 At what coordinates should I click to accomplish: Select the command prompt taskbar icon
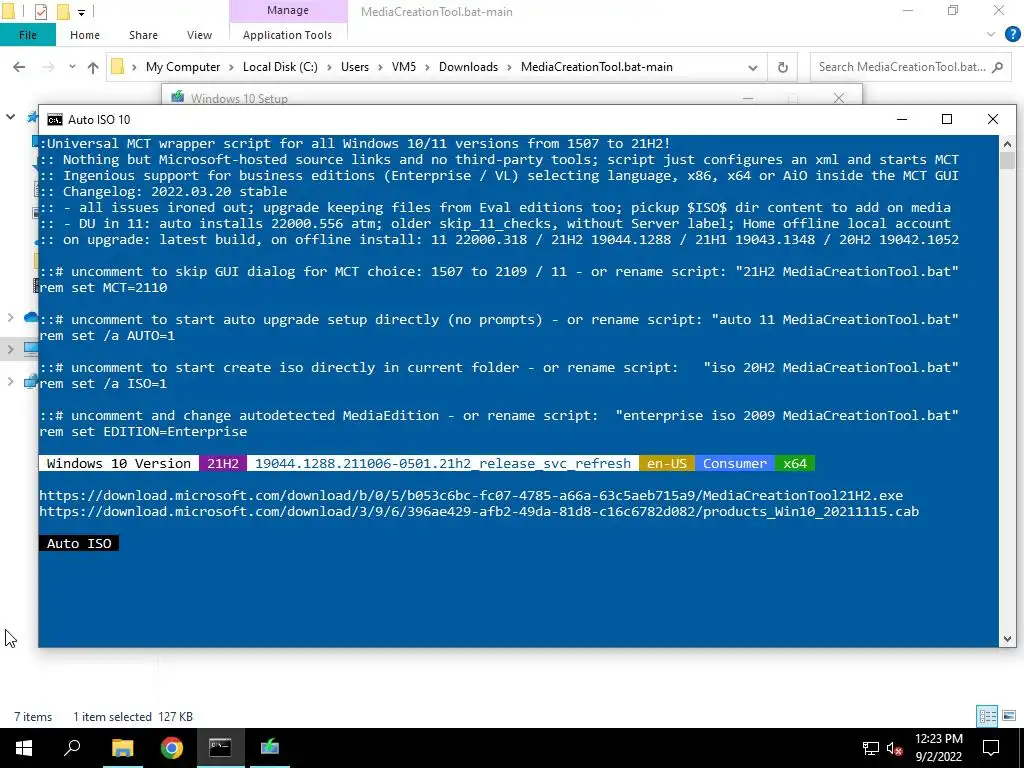click(220, 748)
